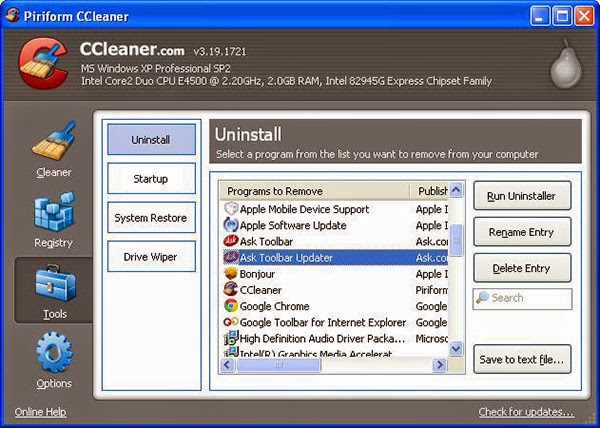Click the High Definition Audio Driver icon

231,338
